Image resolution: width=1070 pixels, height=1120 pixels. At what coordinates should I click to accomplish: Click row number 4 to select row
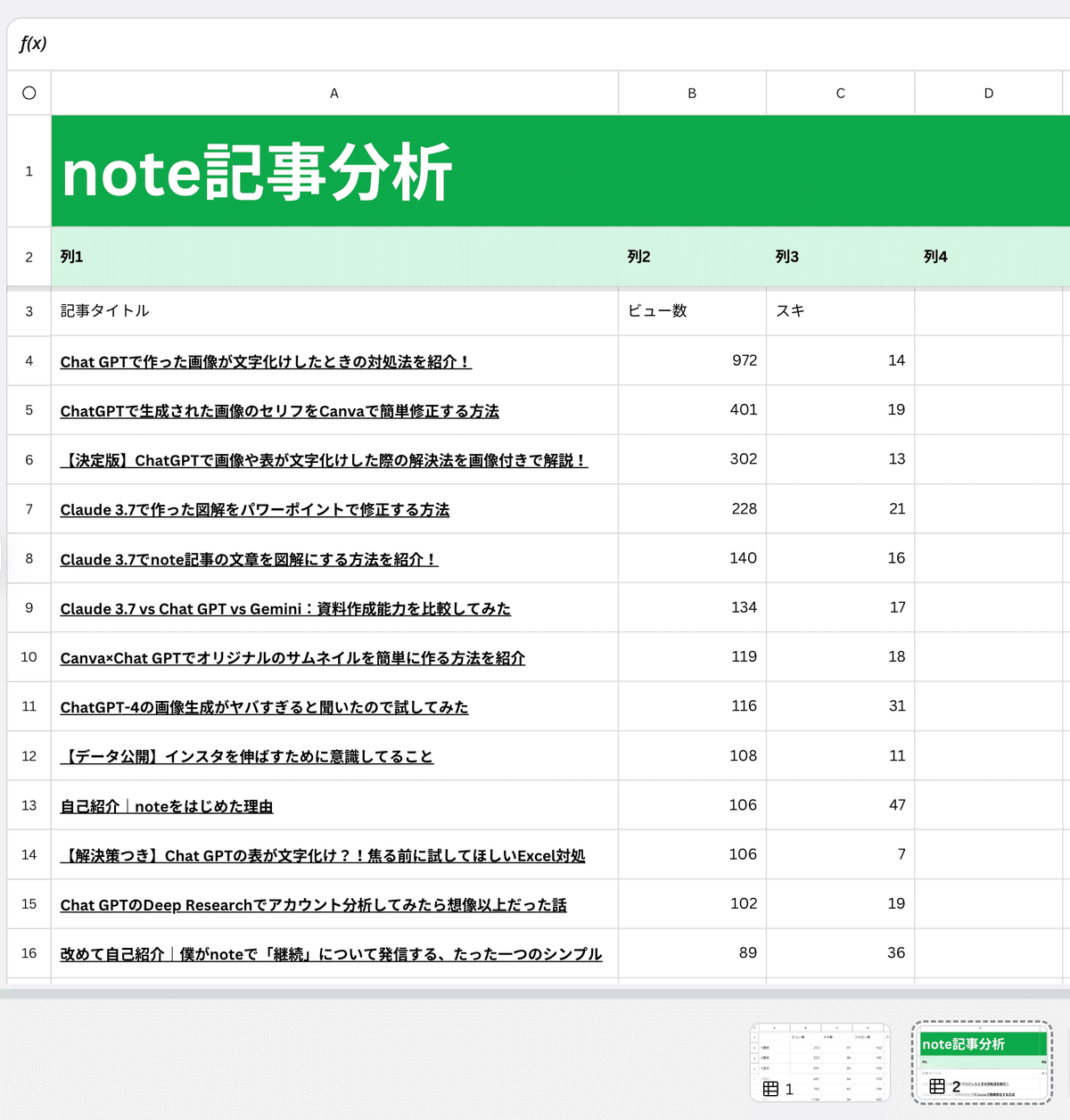tap(29, 360)
